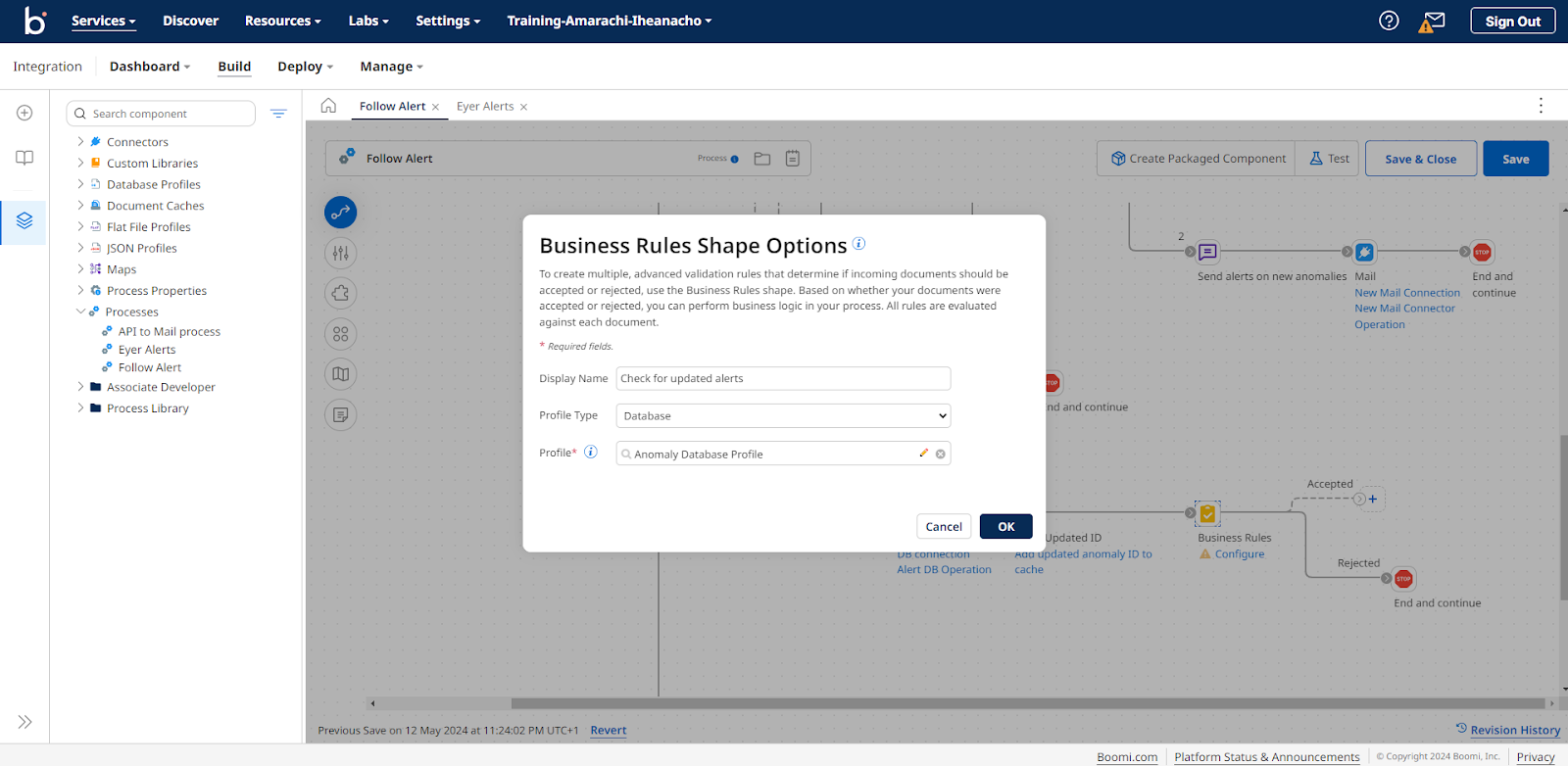Click Sign Out button
1568x766 pixels.
(x=1513, y=21)
